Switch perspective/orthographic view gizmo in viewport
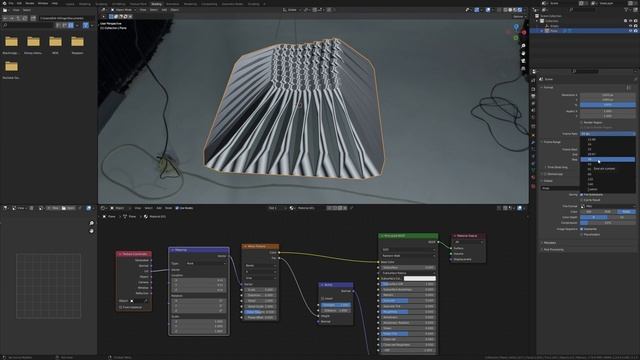Screen dimensions: 640x360 (523, 69)
